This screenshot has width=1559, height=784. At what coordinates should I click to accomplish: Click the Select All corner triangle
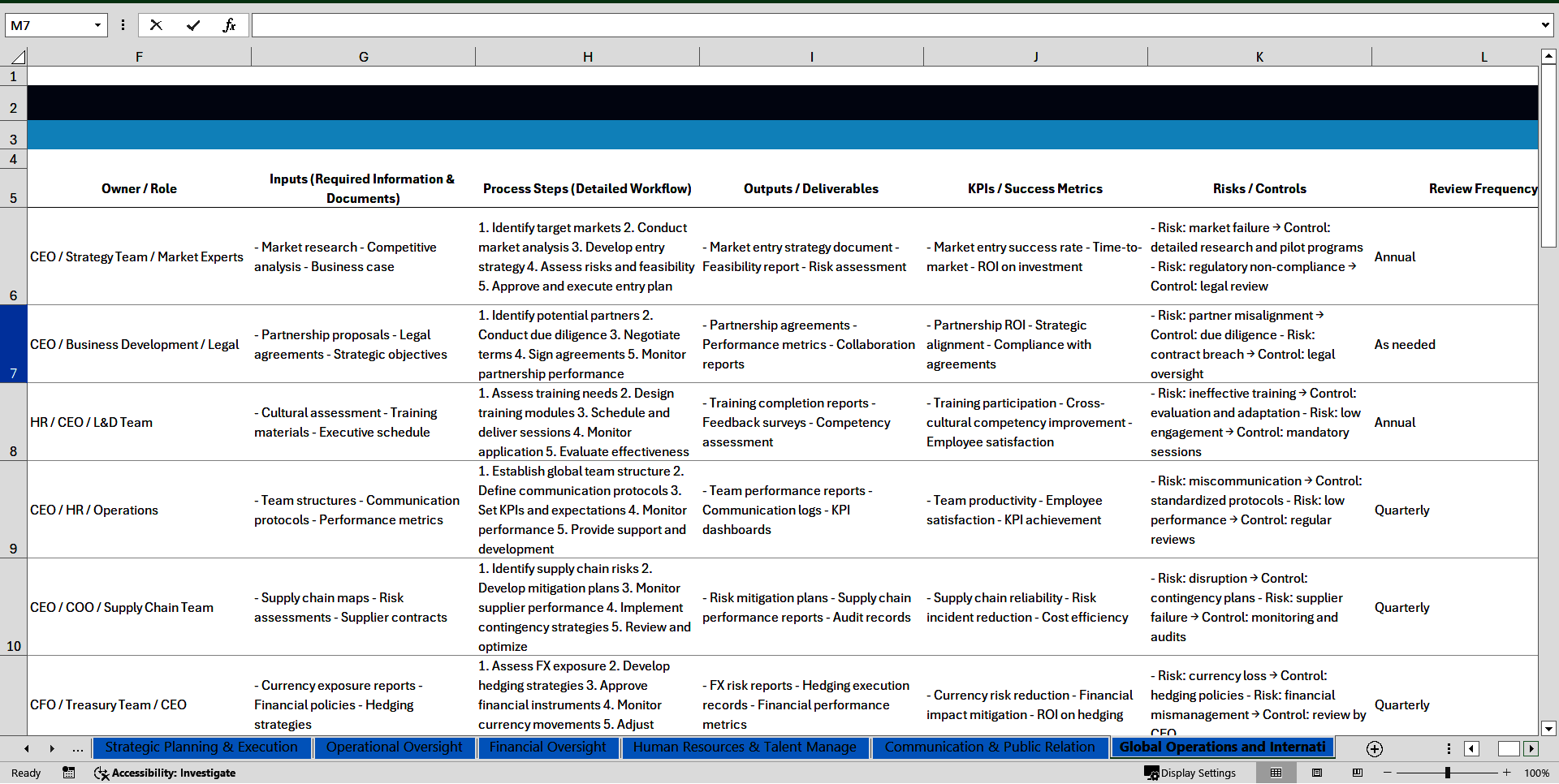coord(18,57)
